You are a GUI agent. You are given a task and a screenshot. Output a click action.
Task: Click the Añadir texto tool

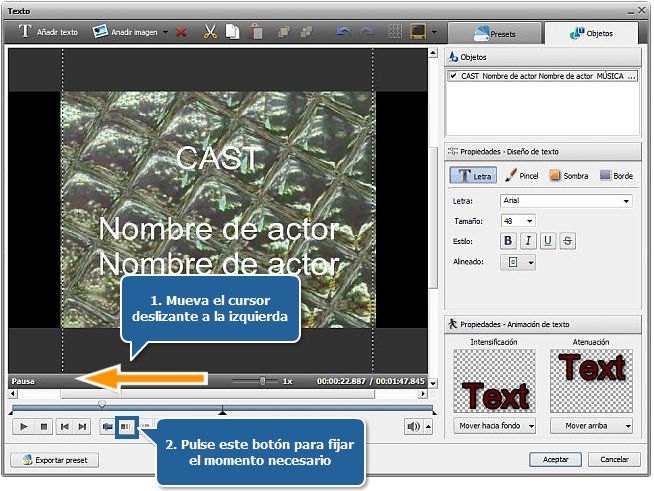click(x=48, y=32)
